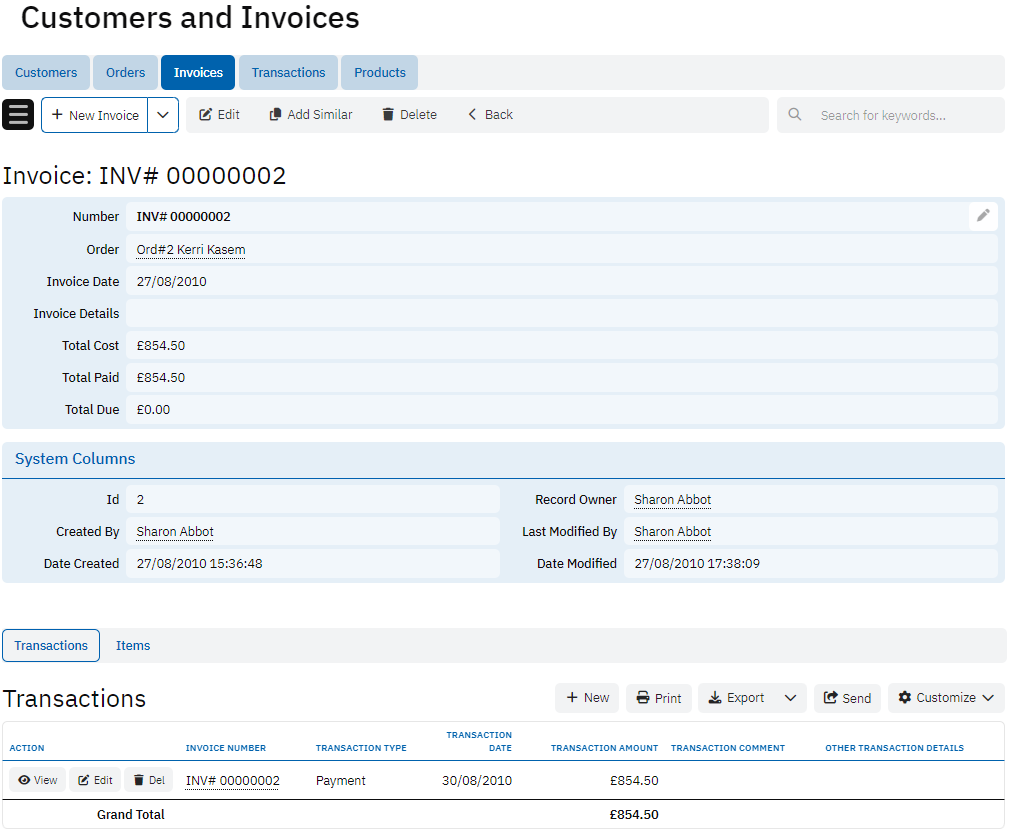
Task: Add a New transaction
Action: coord(587,698)
